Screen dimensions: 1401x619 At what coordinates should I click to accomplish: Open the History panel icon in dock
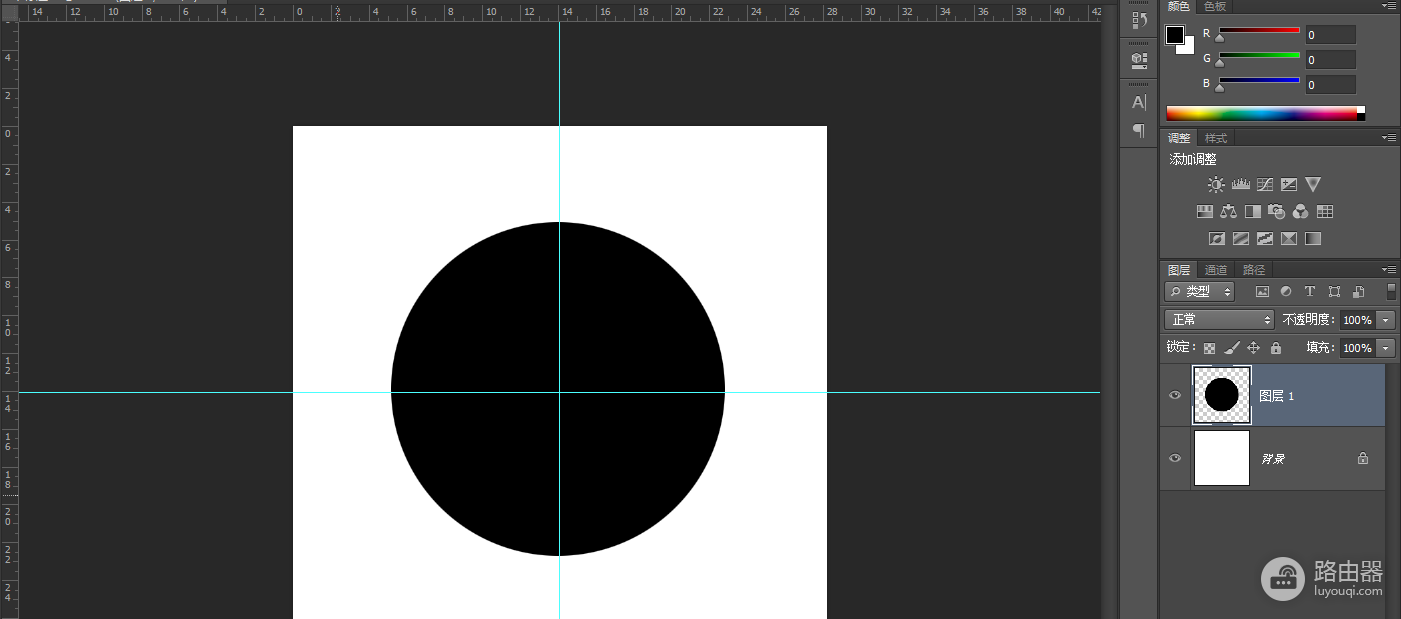(x=1139, y=21)
